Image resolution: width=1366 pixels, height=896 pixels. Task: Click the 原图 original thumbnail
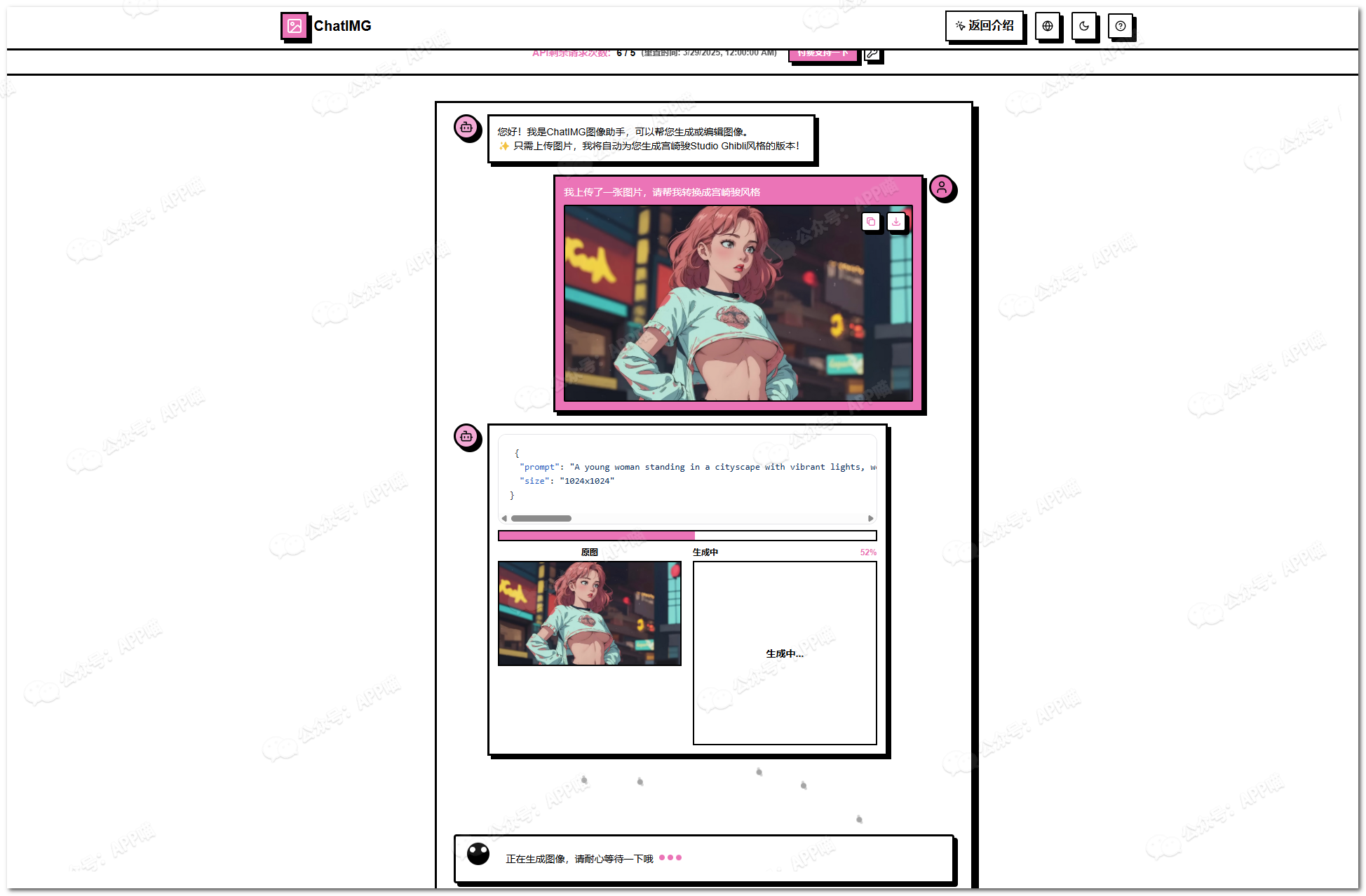click(x=589, y=613)
